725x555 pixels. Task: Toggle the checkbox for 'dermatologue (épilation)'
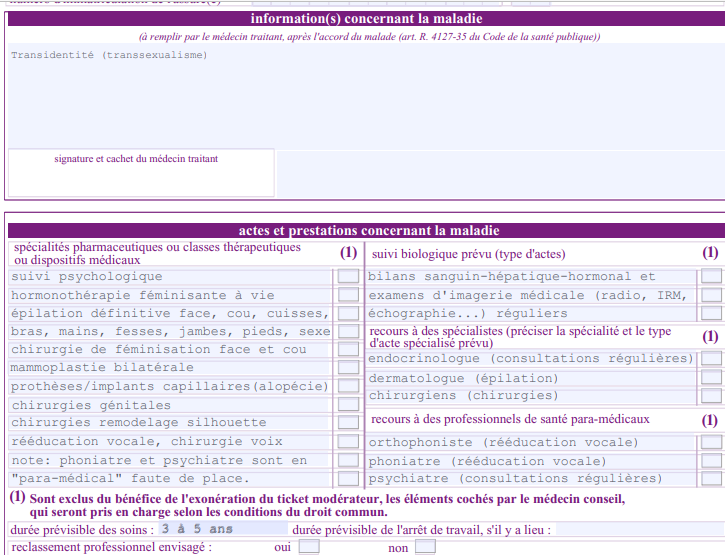tap(711, 377)
